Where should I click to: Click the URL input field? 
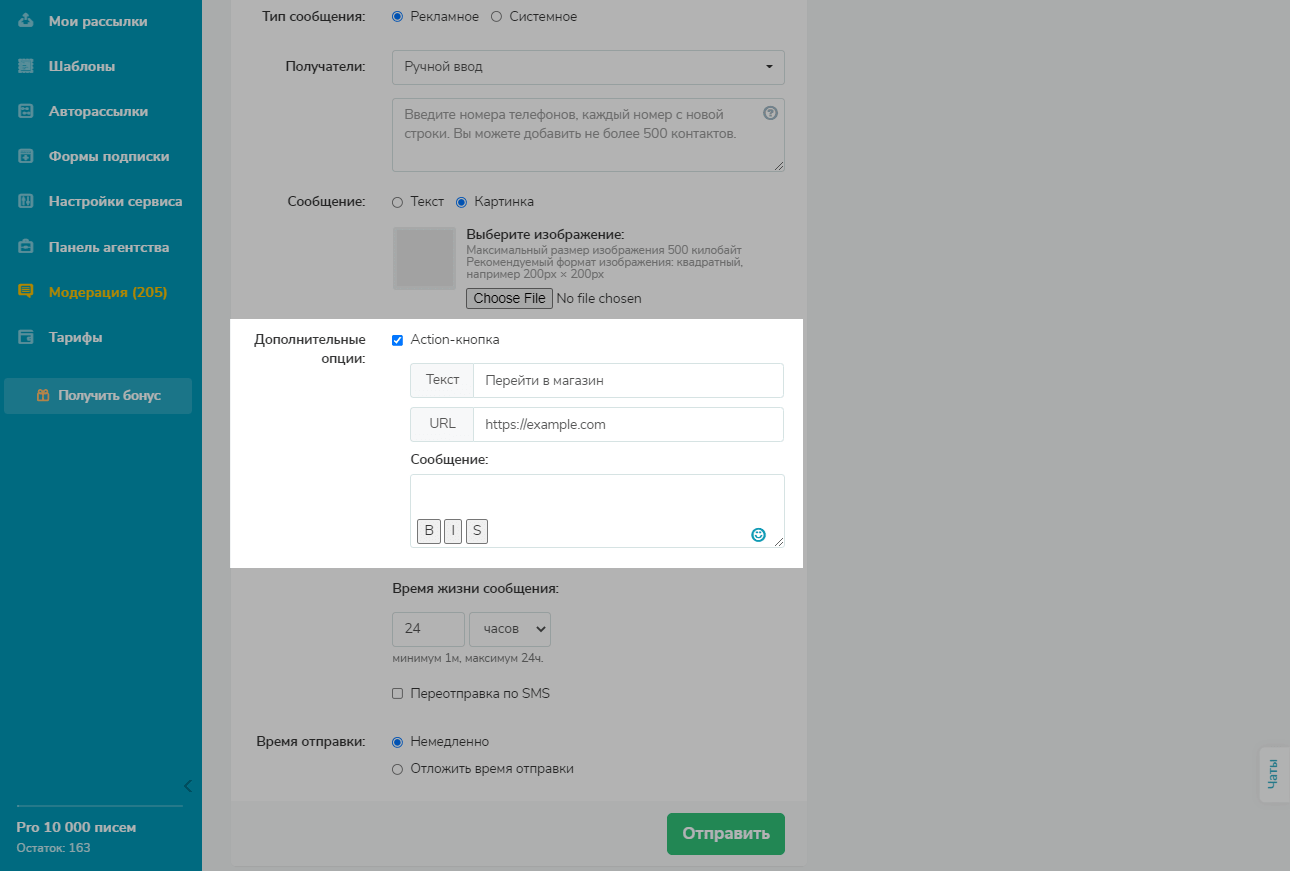click(628, 424)
